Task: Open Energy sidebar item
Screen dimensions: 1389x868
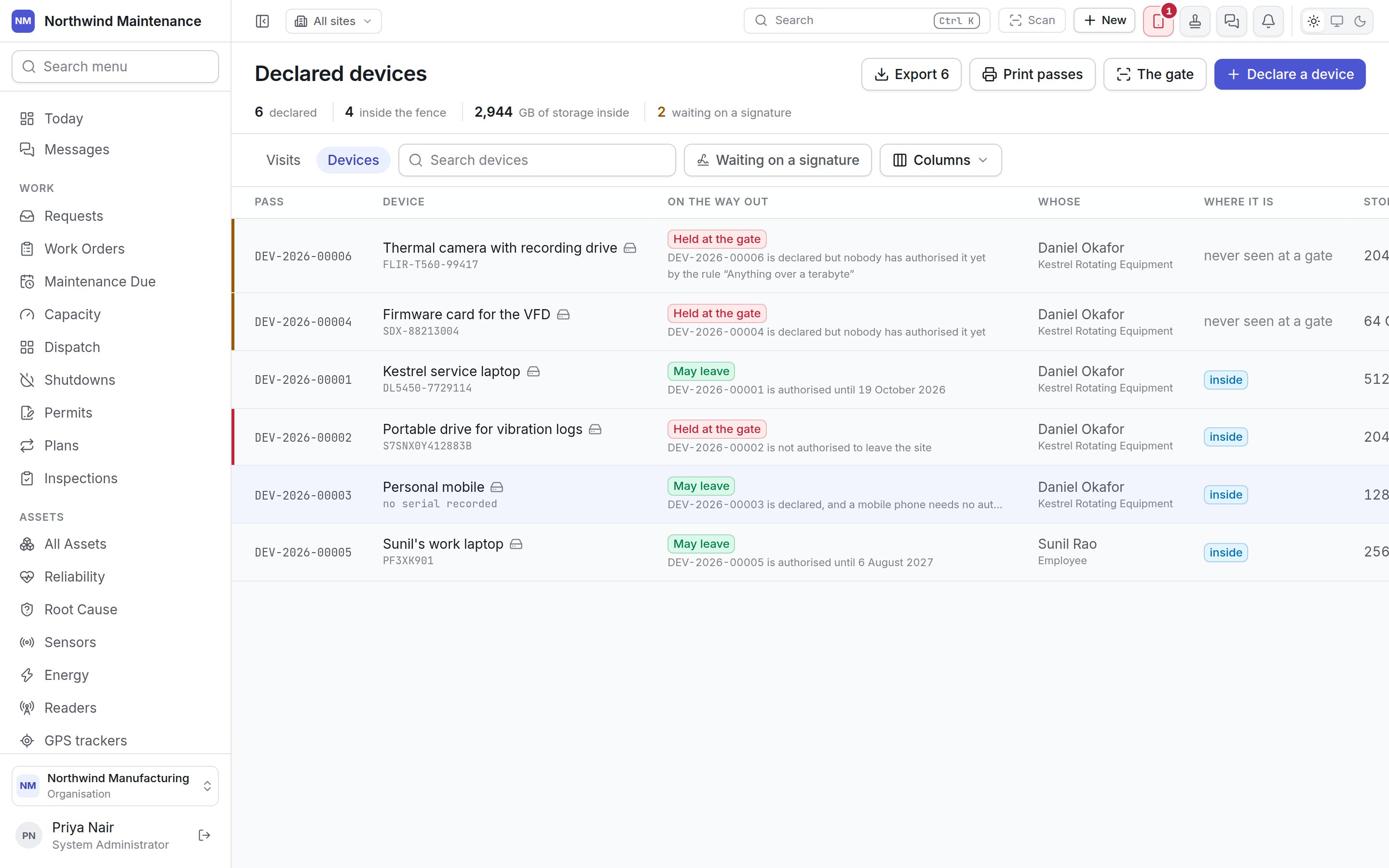Action: click(115, 675)
